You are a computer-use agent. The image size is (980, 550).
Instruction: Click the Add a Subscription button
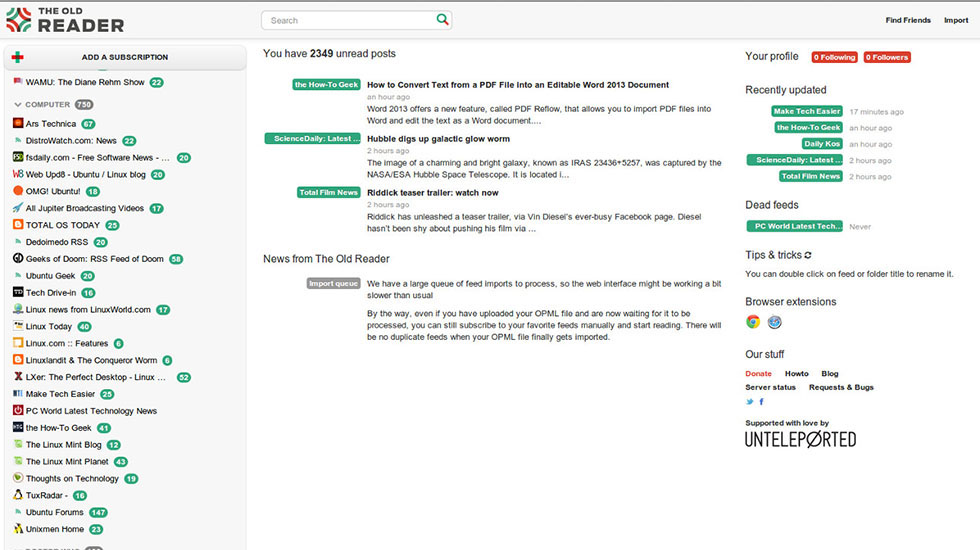125,57
